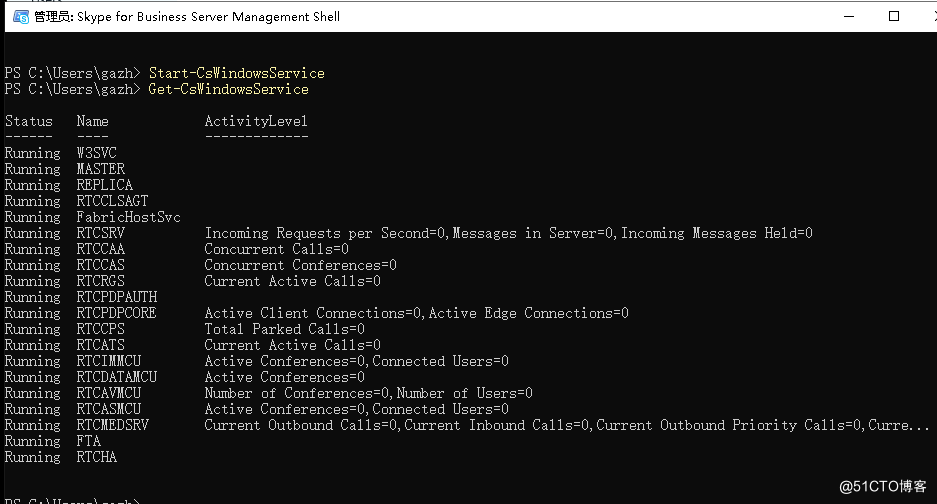Viewport: 937px width, 504px height.
Task: Select the RTCAVMCU service name
Action: pos(109,393)
